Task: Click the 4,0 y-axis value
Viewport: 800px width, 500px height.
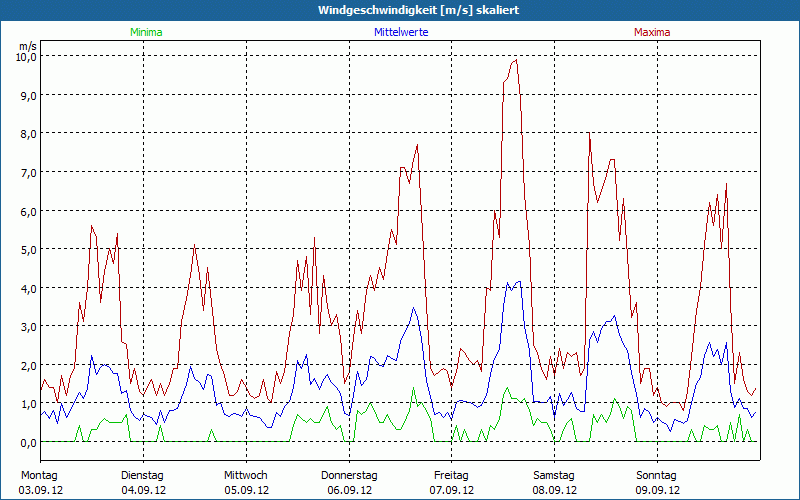Action: (29, 288)
